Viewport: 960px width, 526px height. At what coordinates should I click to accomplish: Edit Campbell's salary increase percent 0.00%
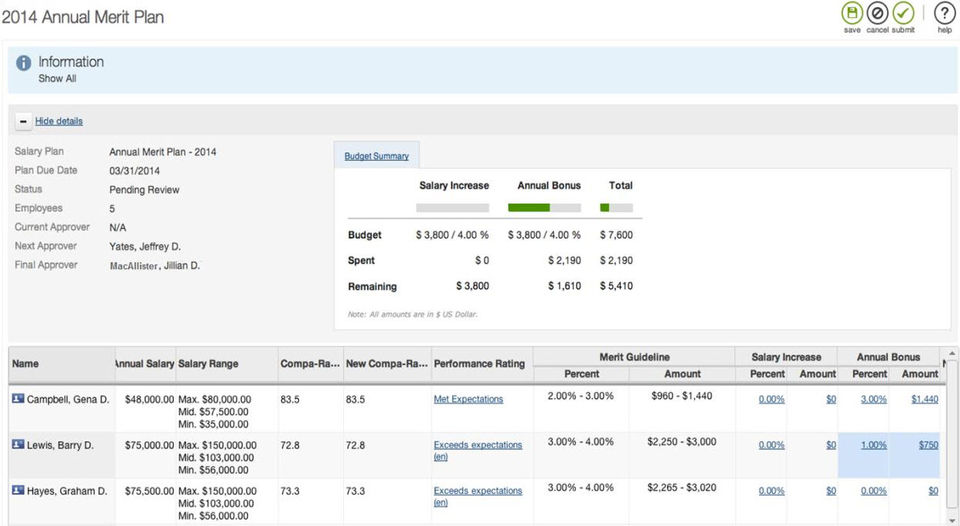click(771, 399)
